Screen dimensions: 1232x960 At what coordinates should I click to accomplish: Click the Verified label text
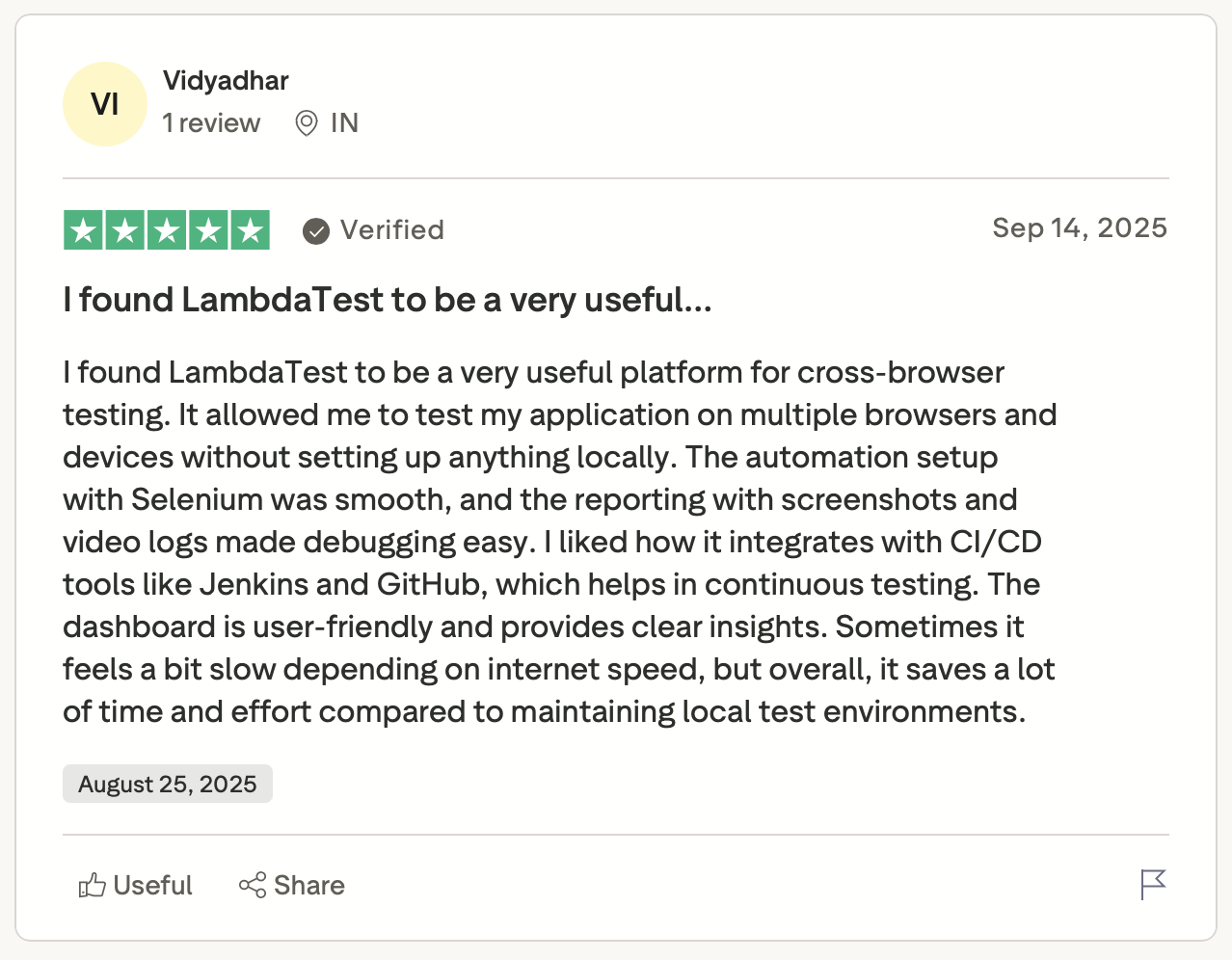click(391, 230)
